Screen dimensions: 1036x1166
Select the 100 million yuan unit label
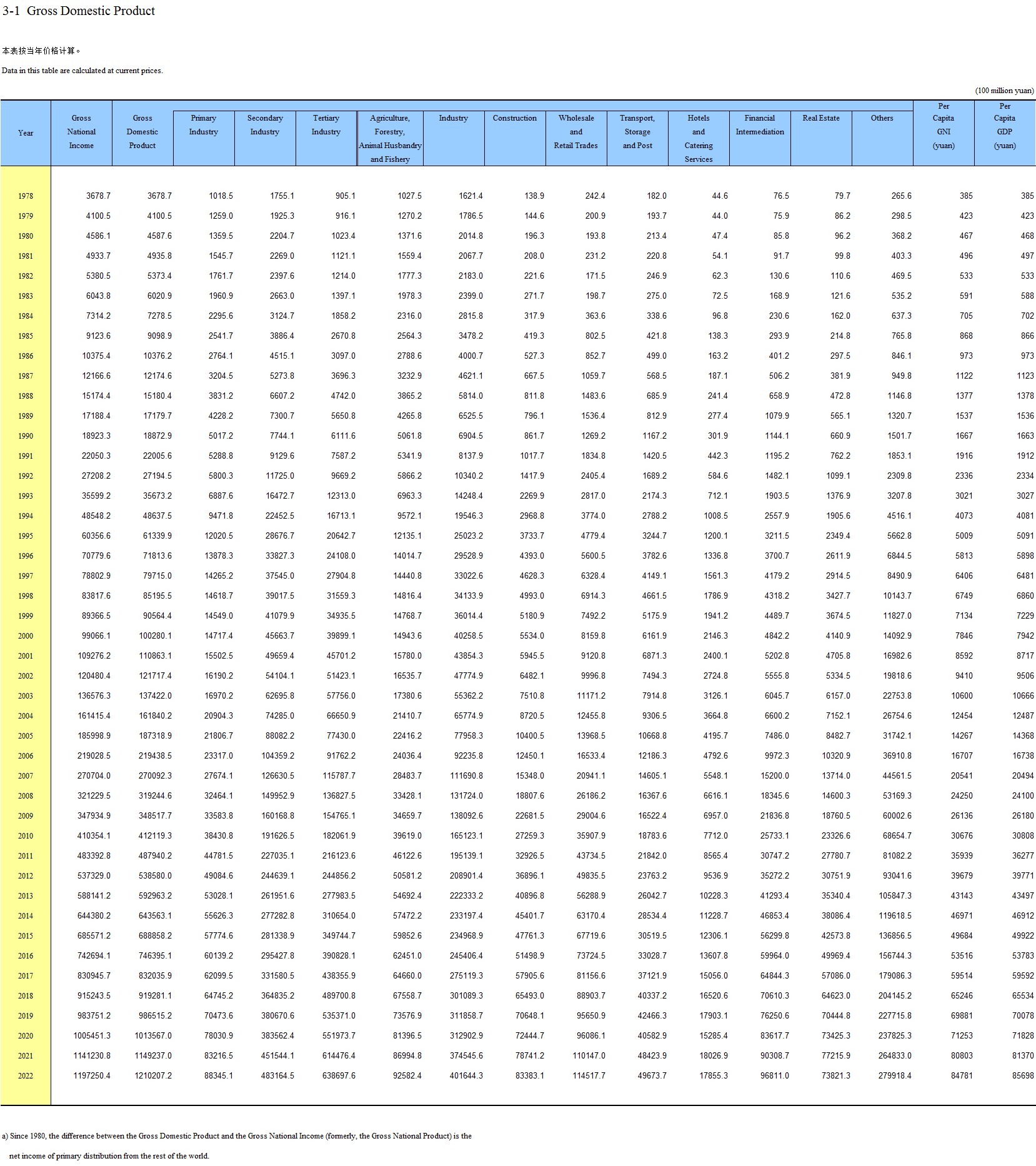(1004, 91)
